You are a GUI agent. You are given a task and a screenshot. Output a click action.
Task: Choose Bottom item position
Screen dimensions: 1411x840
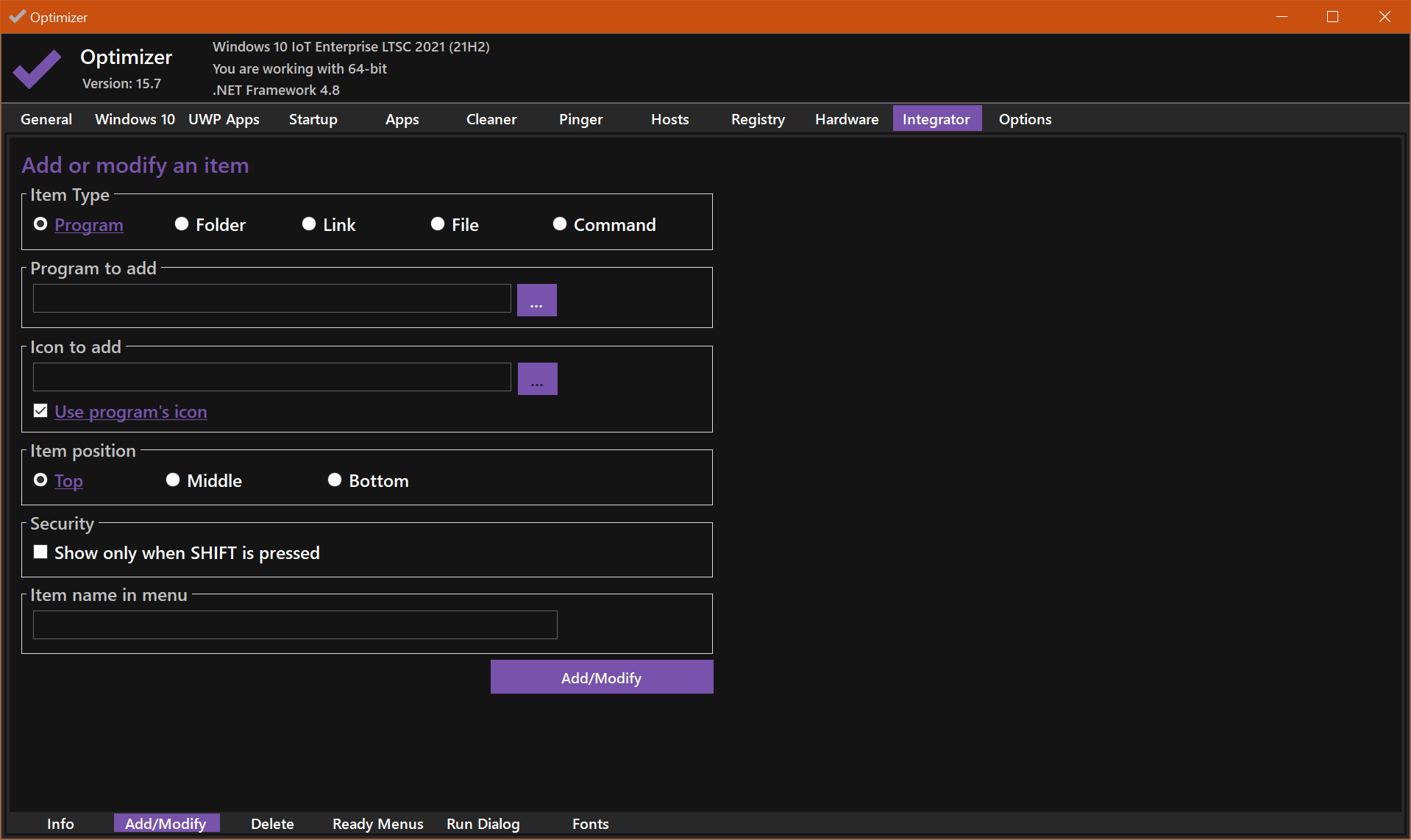pyautogui.click(x=335, y=480)
